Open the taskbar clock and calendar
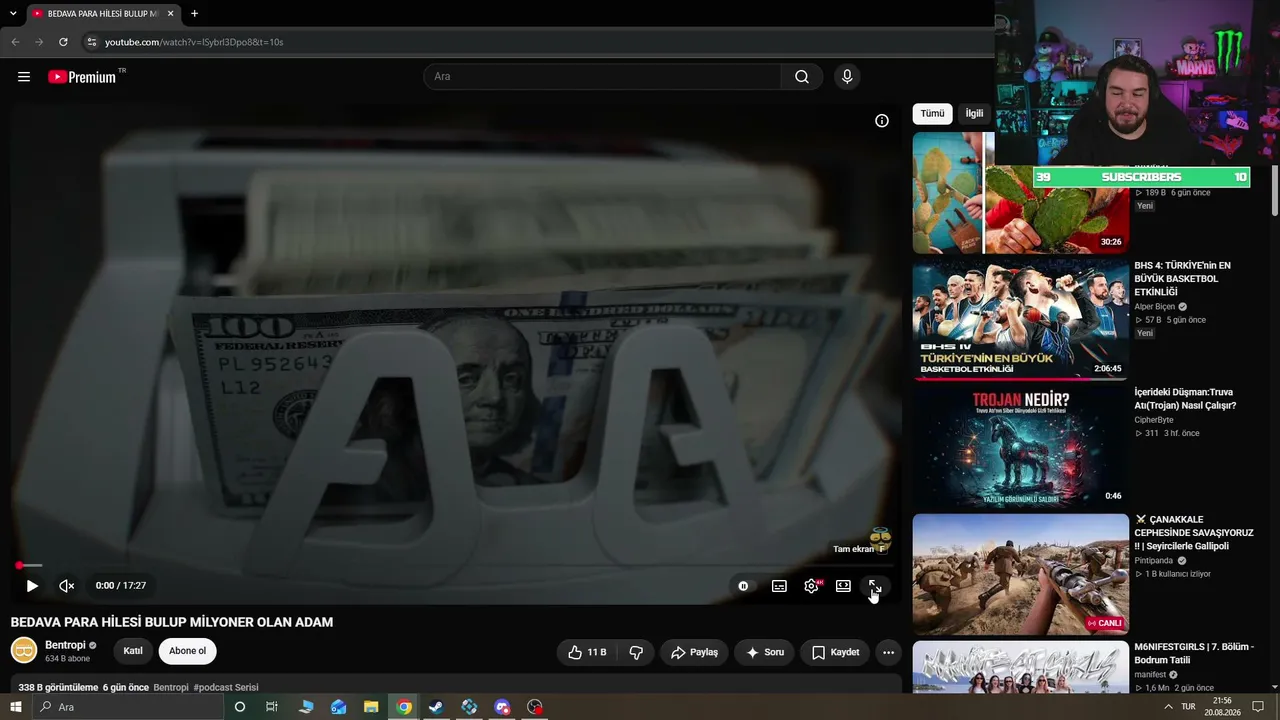The image size is (1280, 720). [x=1222, y=707]
